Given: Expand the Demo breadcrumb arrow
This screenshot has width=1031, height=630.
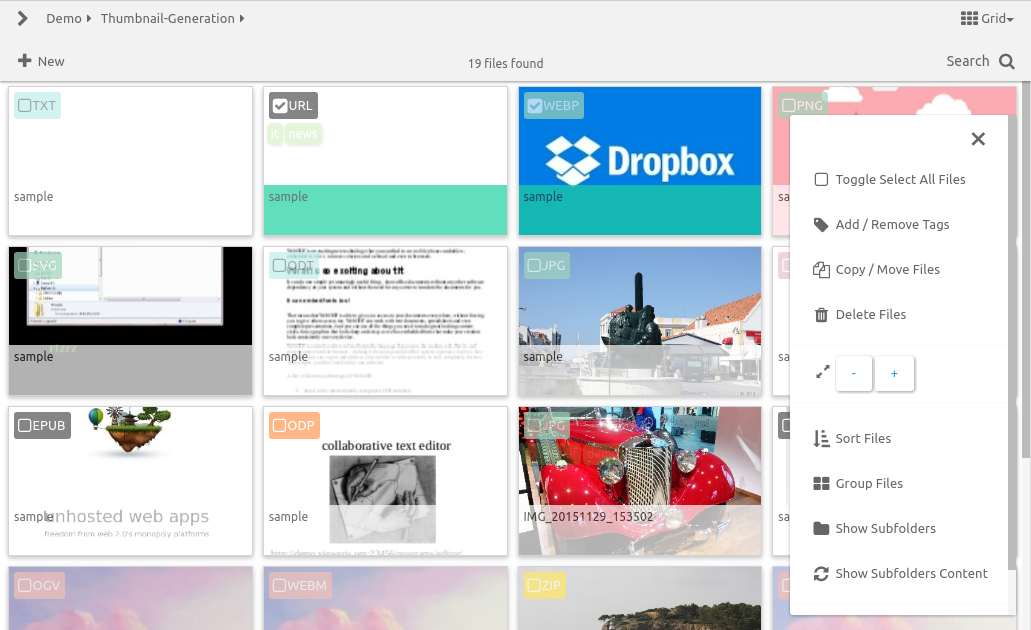Looking at the screenshot, I should [x=89, y=18].
